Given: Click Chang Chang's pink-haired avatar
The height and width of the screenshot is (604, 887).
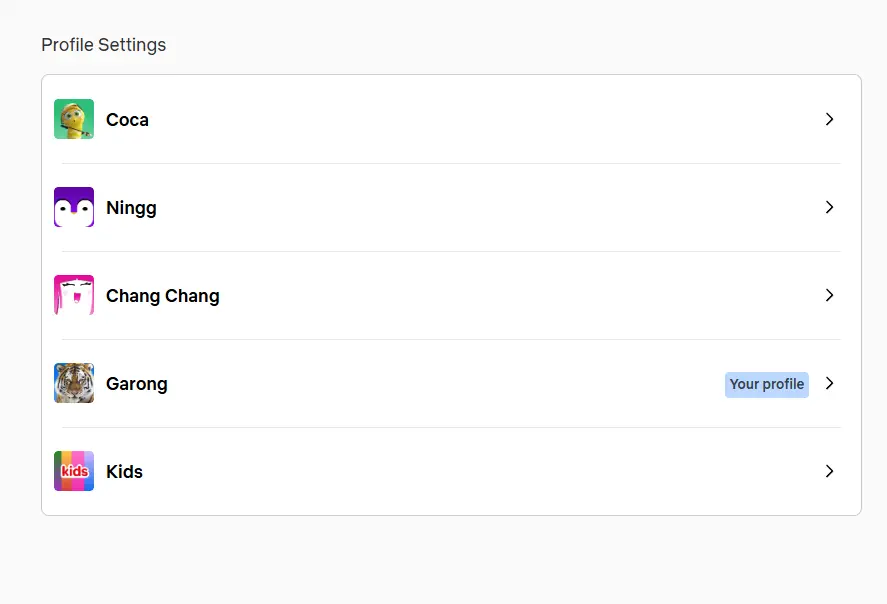Looking at the screenshot, I should click(74, 295).
